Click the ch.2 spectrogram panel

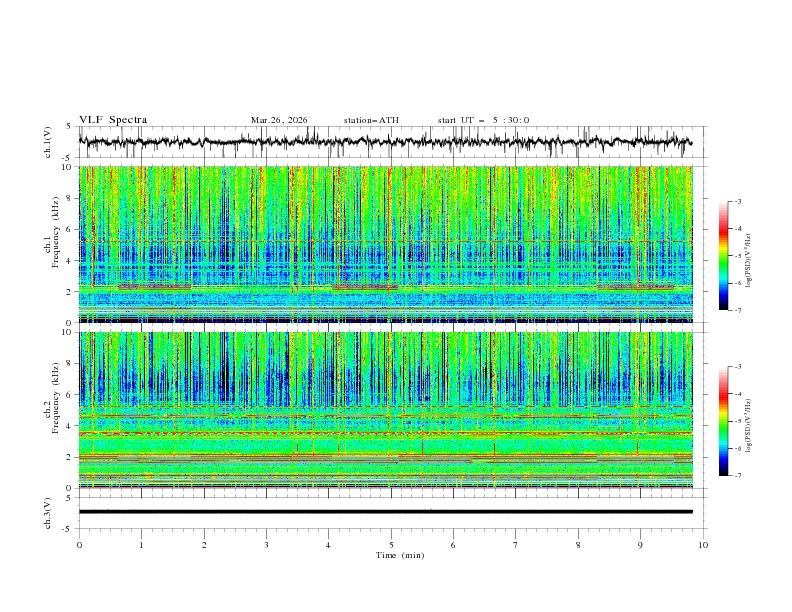click(386, 410)
